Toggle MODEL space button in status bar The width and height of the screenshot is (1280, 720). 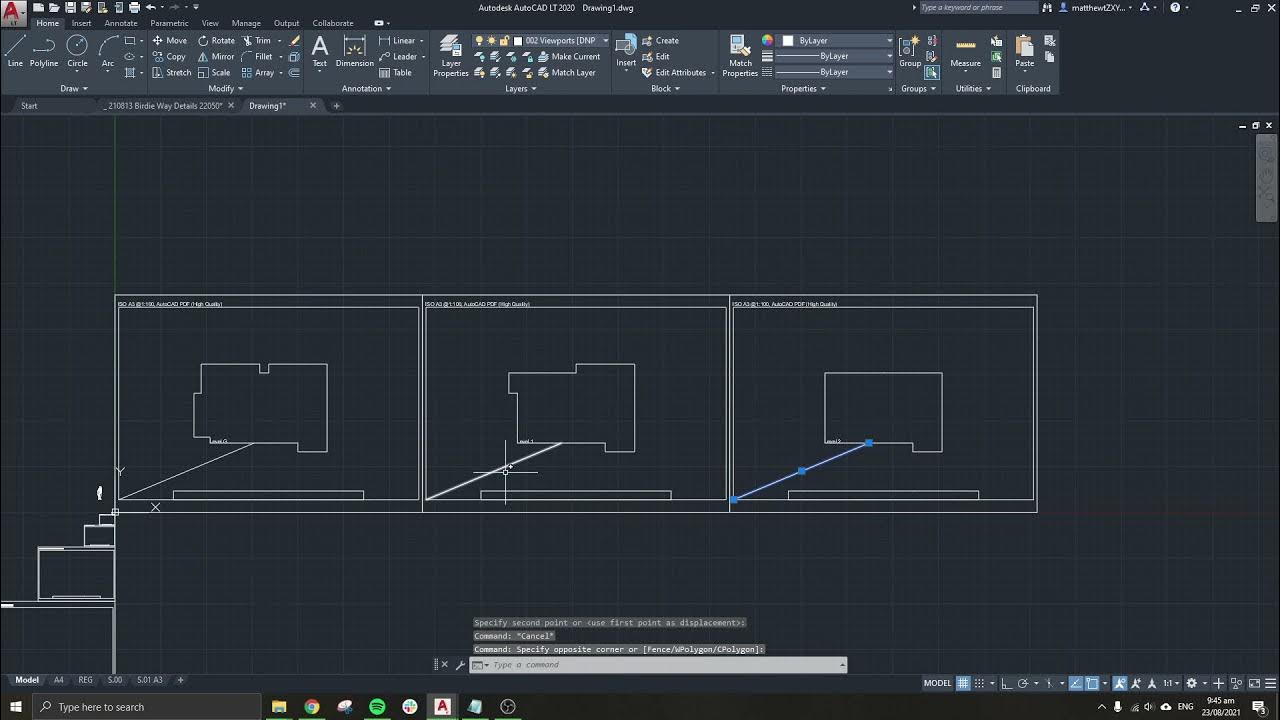937,684
